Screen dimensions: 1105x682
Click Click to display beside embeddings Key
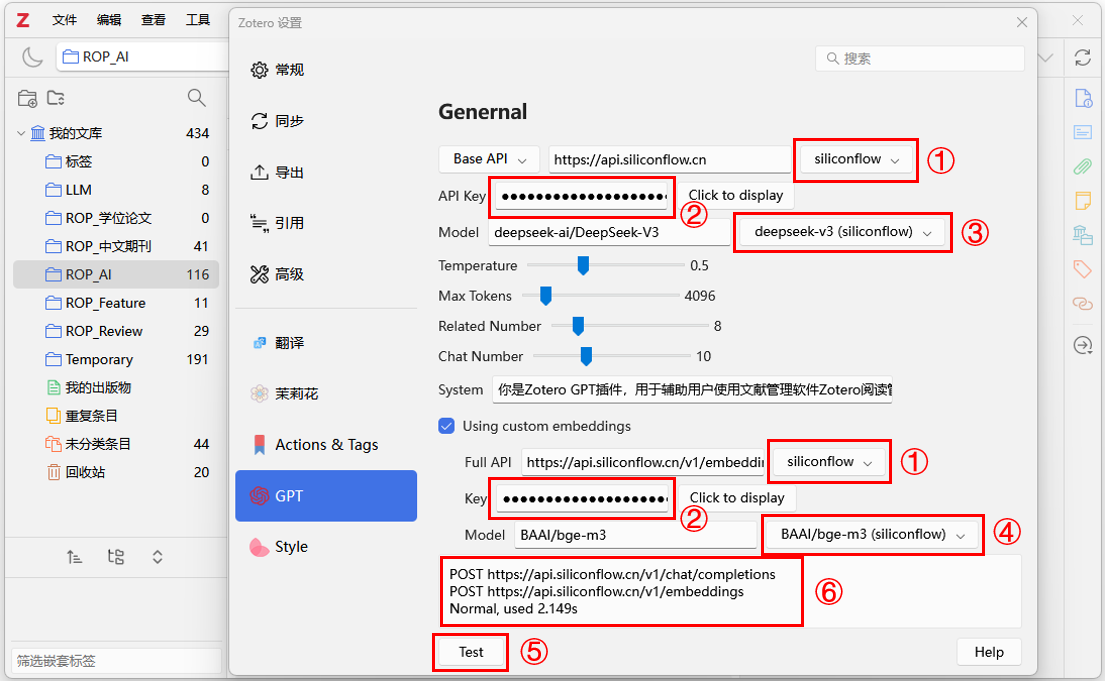pos(737,498)
